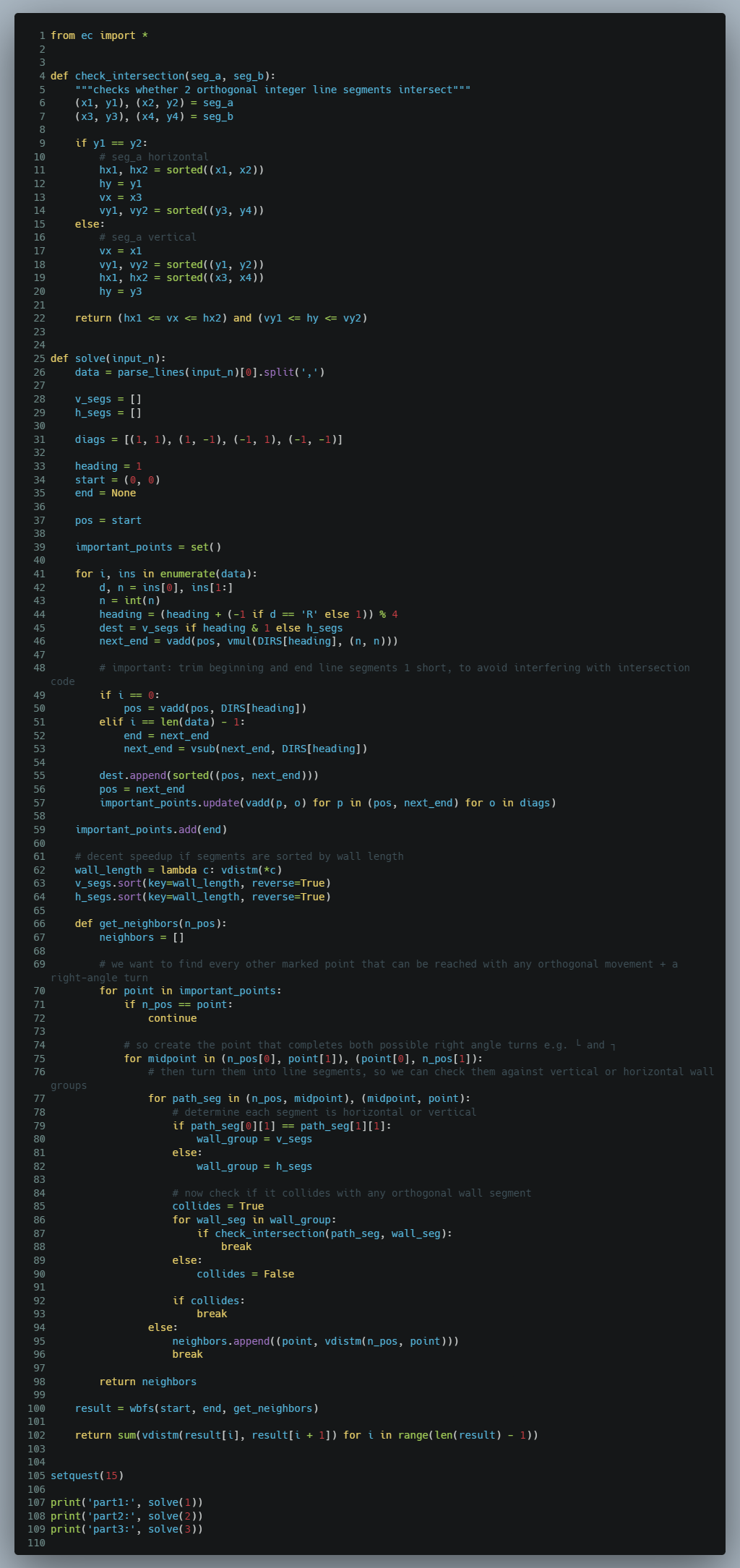Click 'pos = start' on line 37
Image resolution: width=740 pixels, height=1568 pixels.
108,520
